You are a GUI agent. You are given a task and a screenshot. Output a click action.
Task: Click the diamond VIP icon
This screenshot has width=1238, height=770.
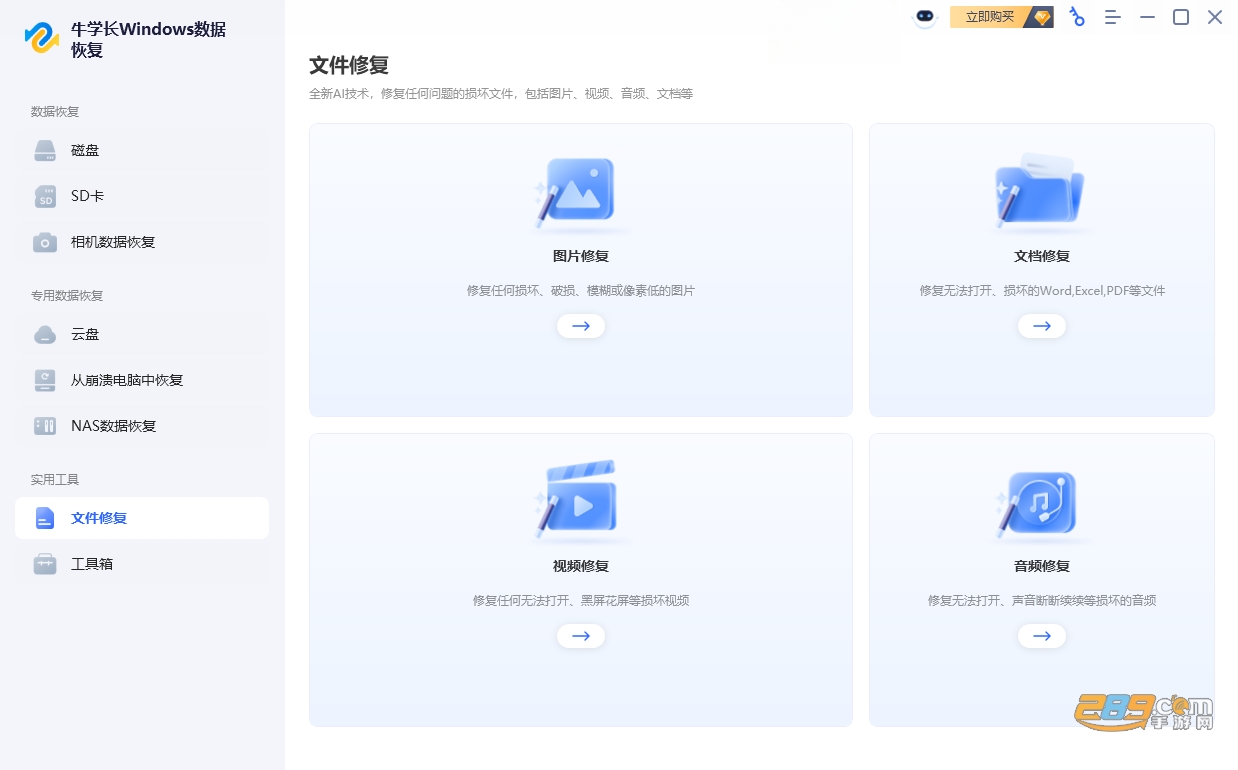[1042, 17]
